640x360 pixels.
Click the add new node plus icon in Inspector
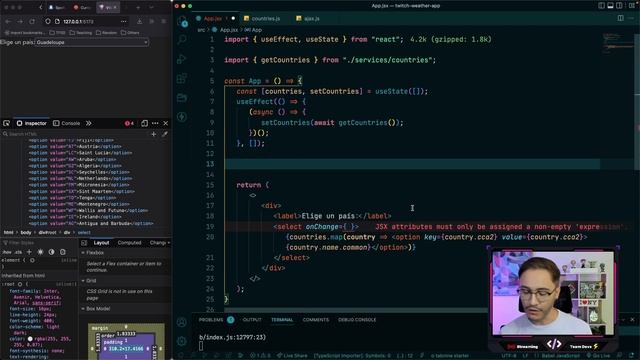[x=154, y=134]
